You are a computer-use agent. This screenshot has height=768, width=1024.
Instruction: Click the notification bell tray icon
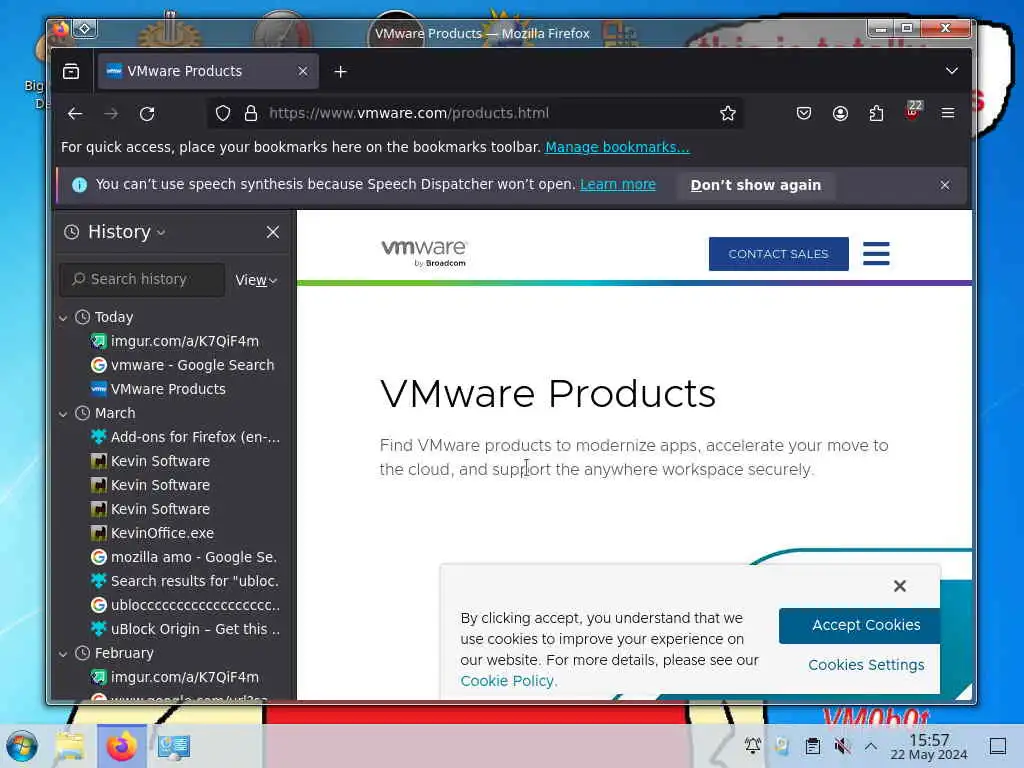(x=753, y=745)
